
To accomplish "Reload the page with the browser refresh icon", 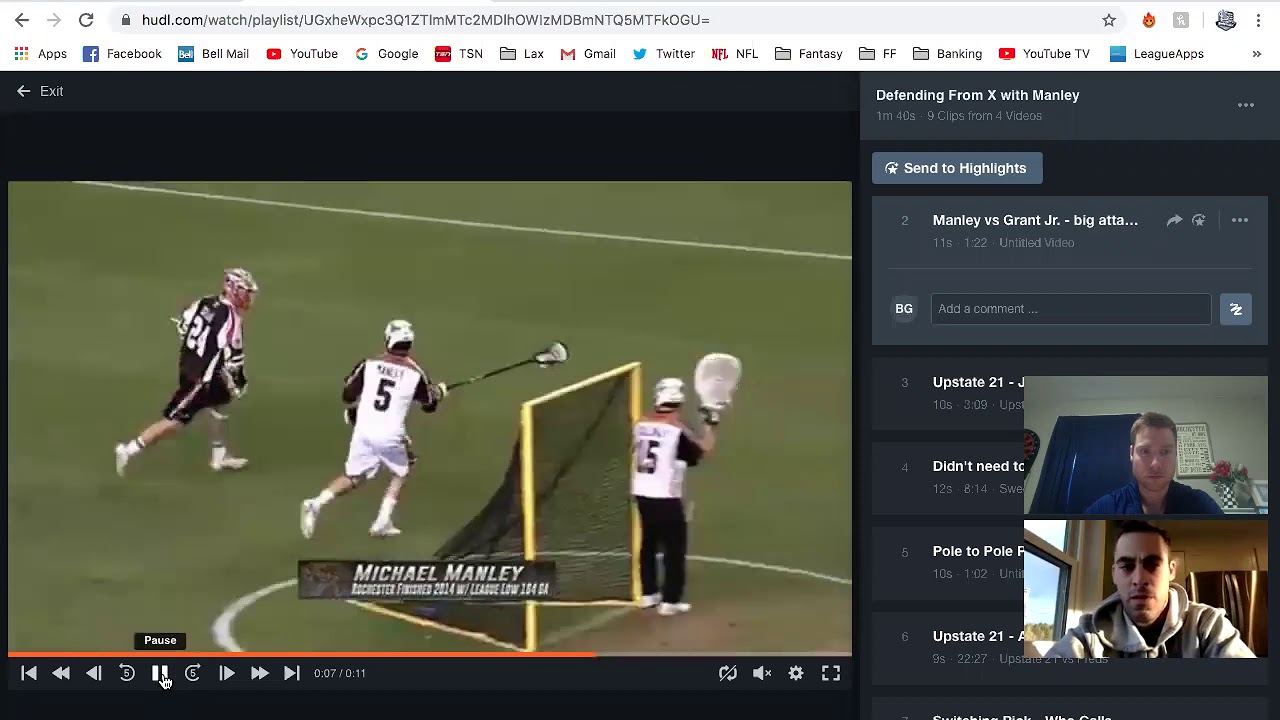I will pos(86,20).
